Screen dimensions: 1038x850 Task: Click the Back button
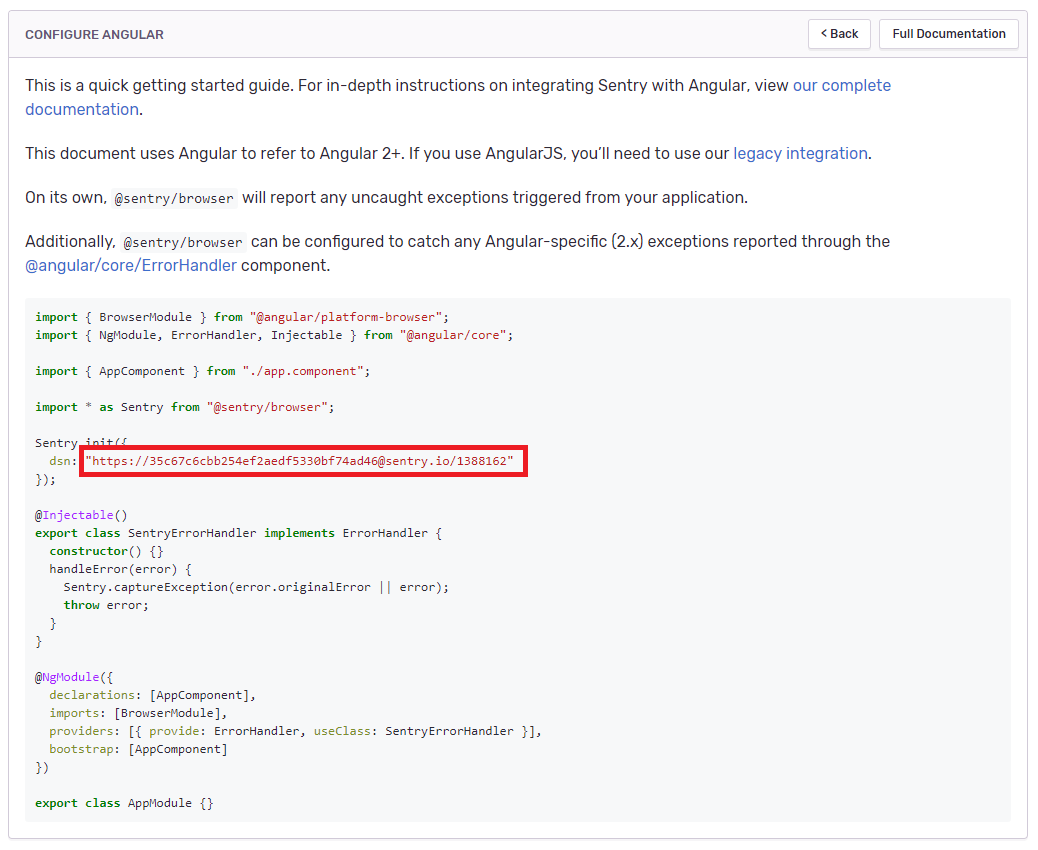tap(839, 34)
